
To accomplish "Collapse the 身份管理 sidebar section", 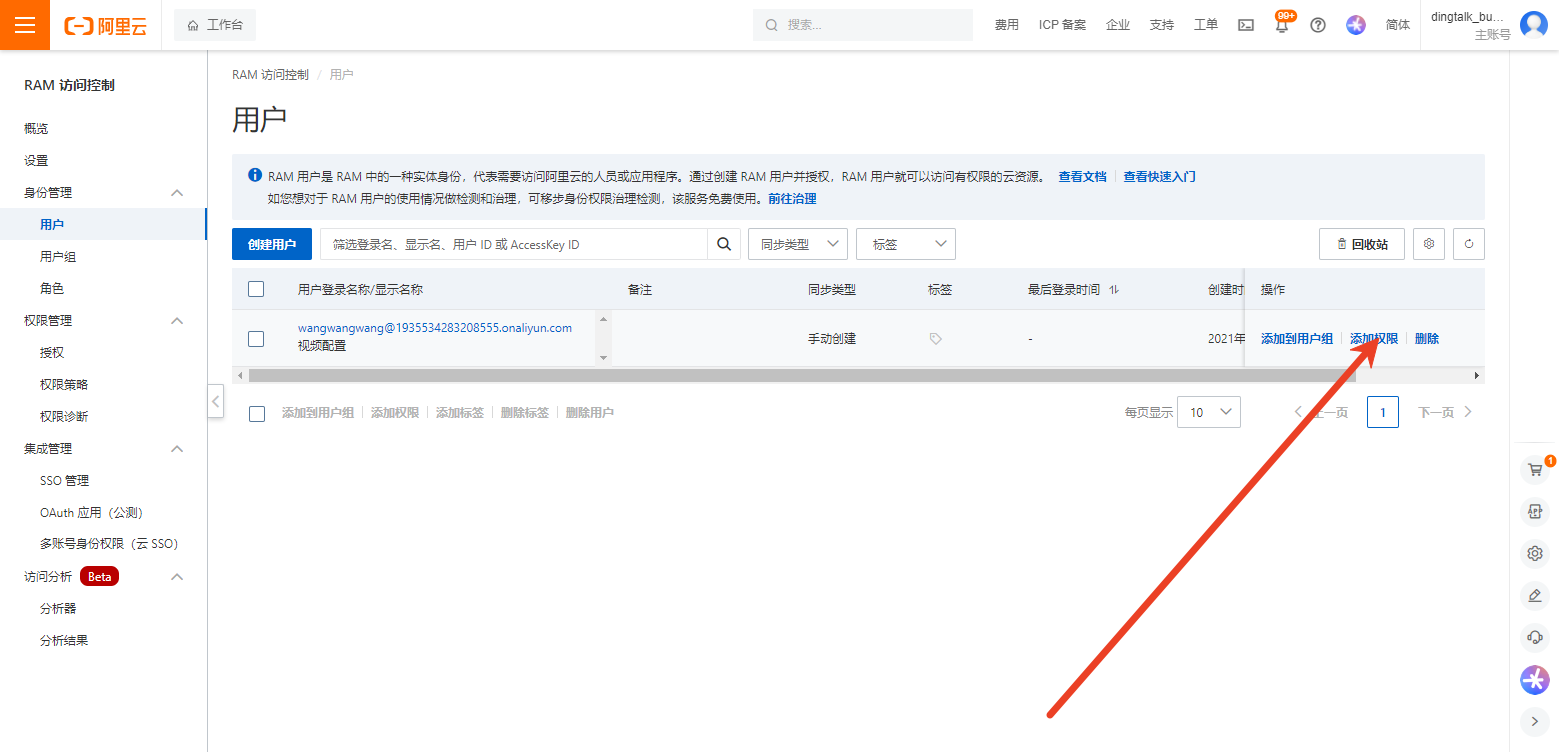I will (x=177, y=192).
